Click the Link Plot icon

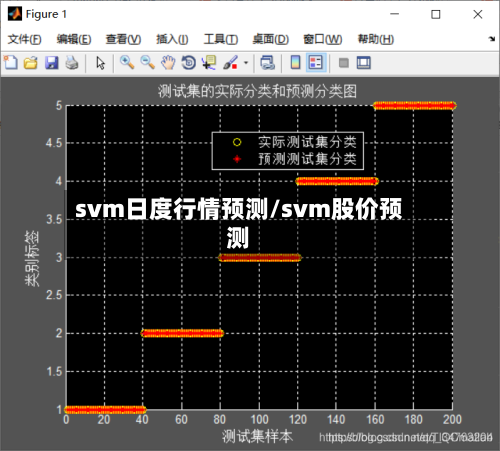pyautogui.click(x=267, y=63)
